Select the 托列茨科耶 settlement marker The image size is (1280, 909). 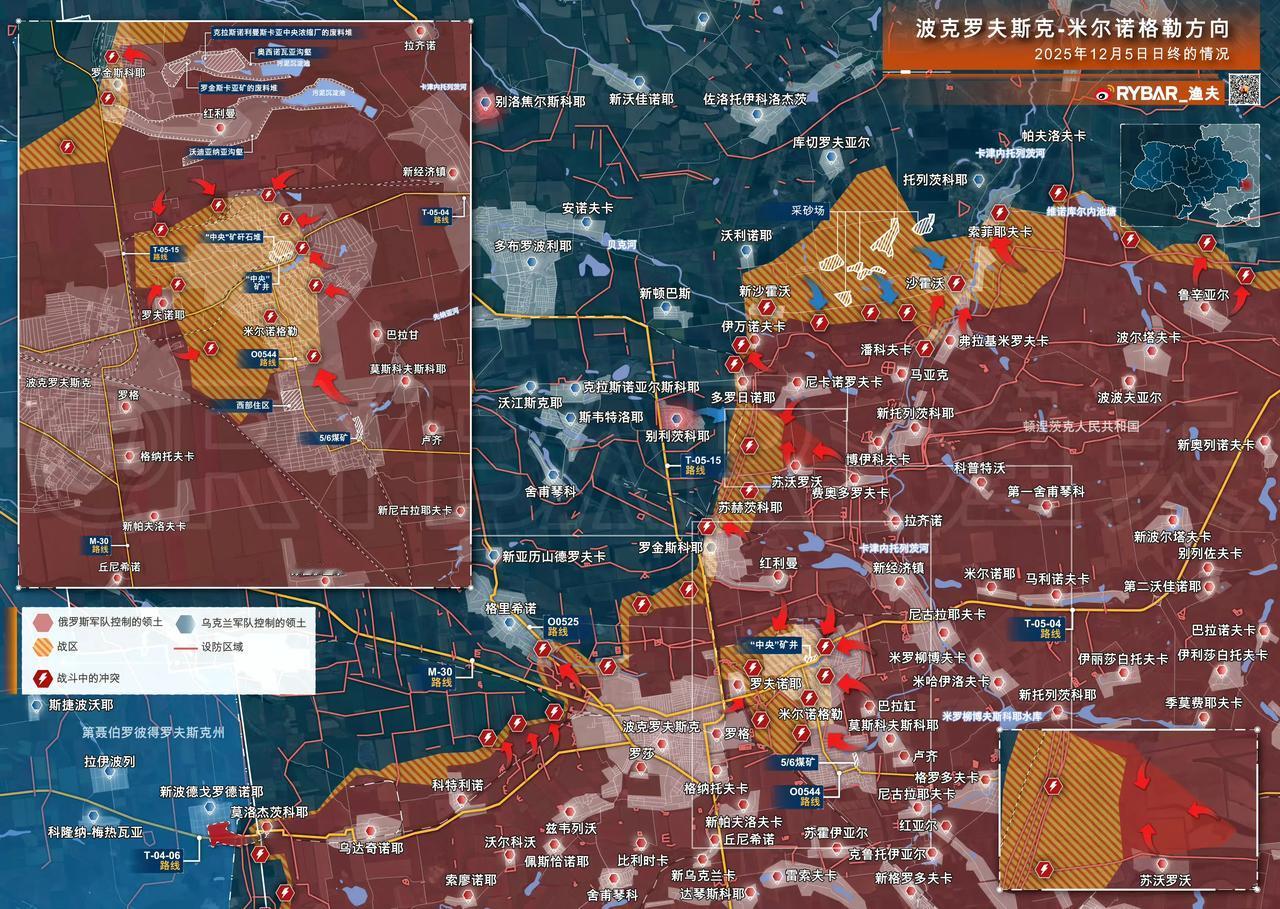(x=977, y=180)
